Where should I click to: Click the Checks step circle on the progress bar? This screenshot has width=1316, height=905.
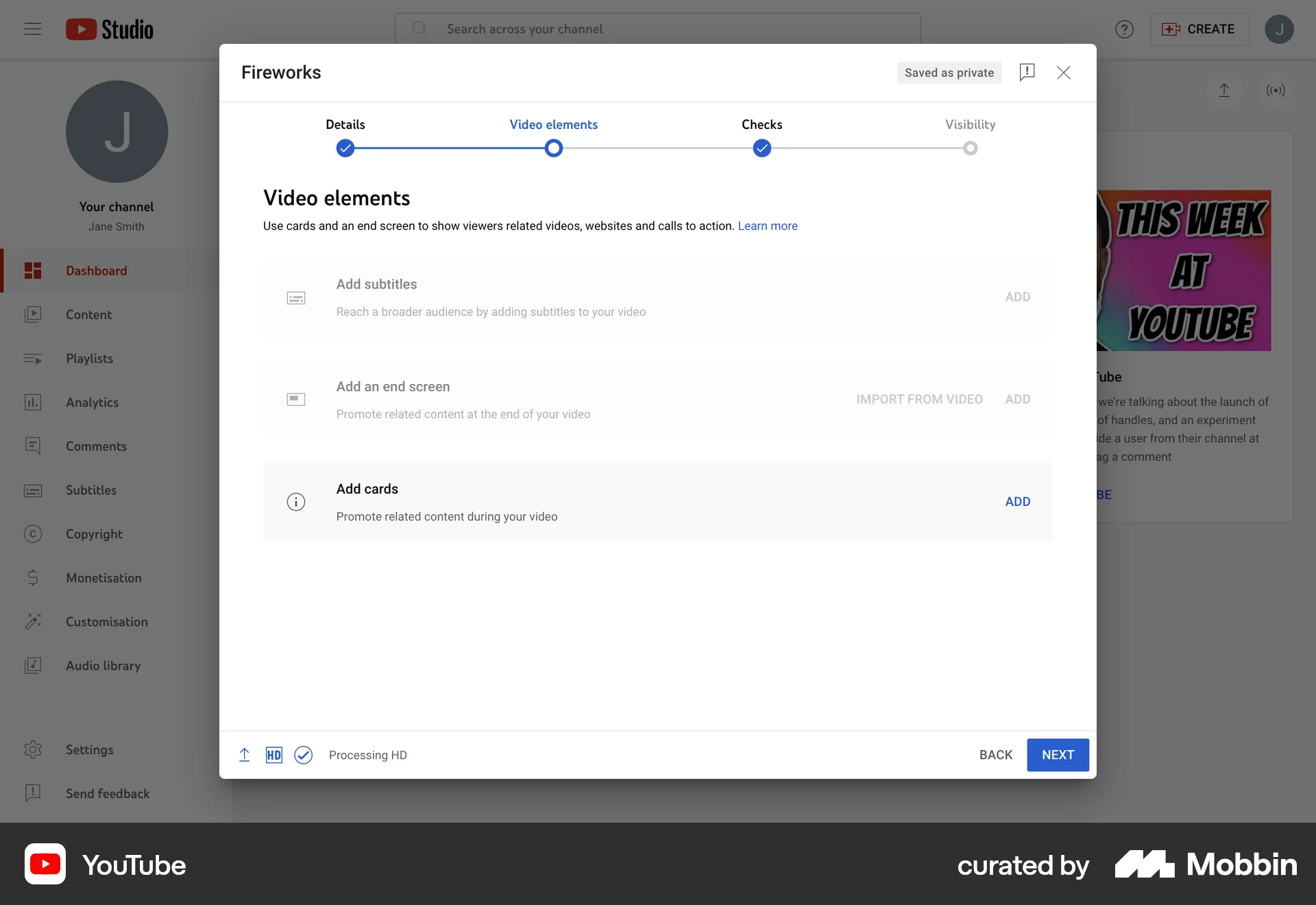tap(761, 147)
